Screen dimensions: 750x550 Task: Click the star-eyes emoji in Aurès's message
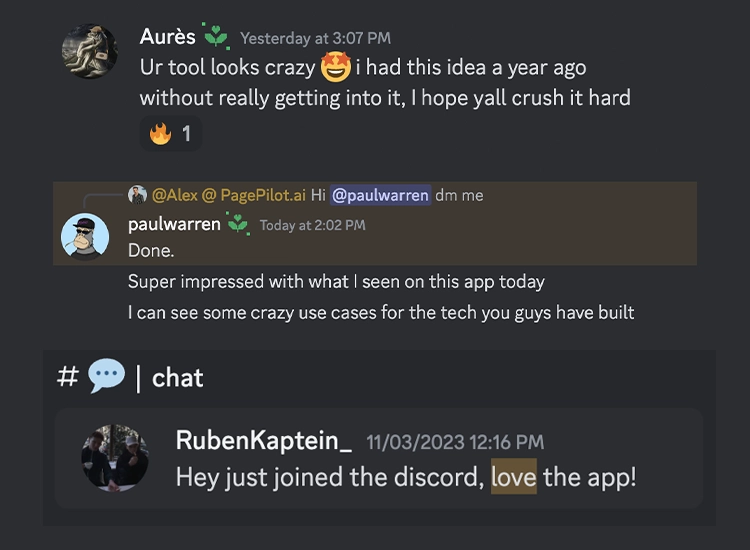(334, 68)
